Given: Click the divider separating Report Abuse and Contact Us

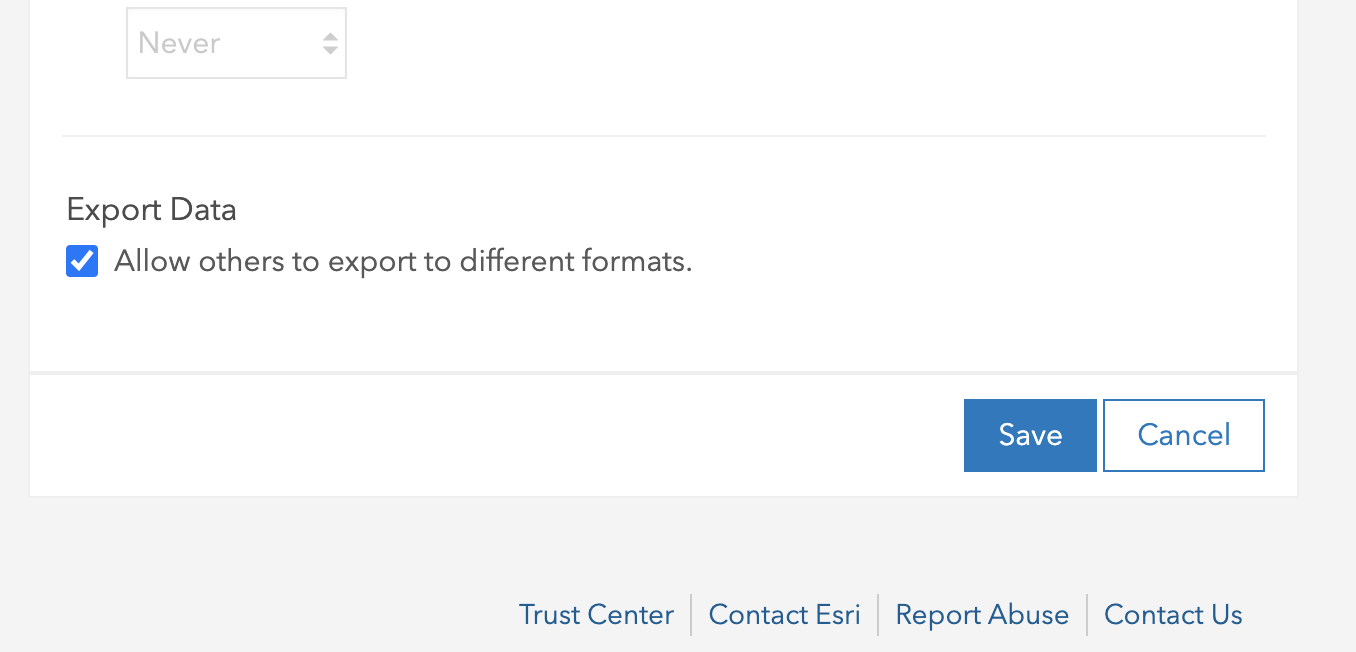Looking at the screenshot, I should [1086, 614].
